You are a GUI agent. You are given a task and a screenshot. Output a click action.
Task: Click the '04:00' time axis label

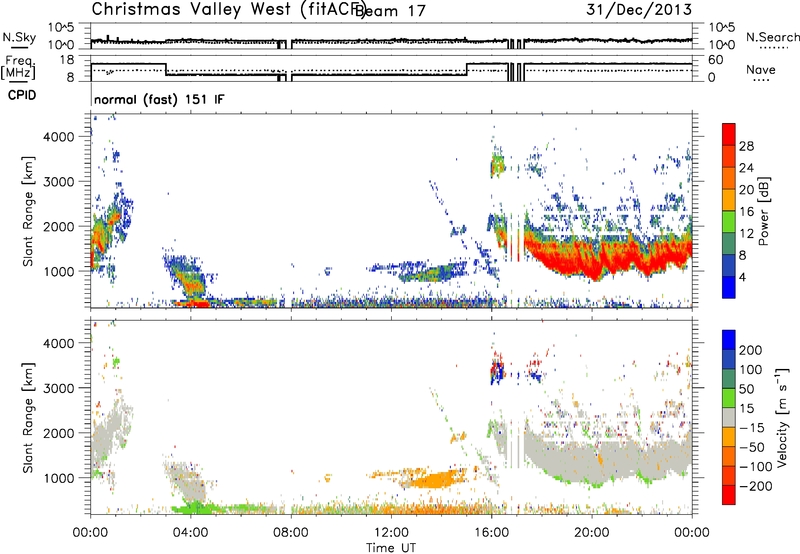coord(190,533)
